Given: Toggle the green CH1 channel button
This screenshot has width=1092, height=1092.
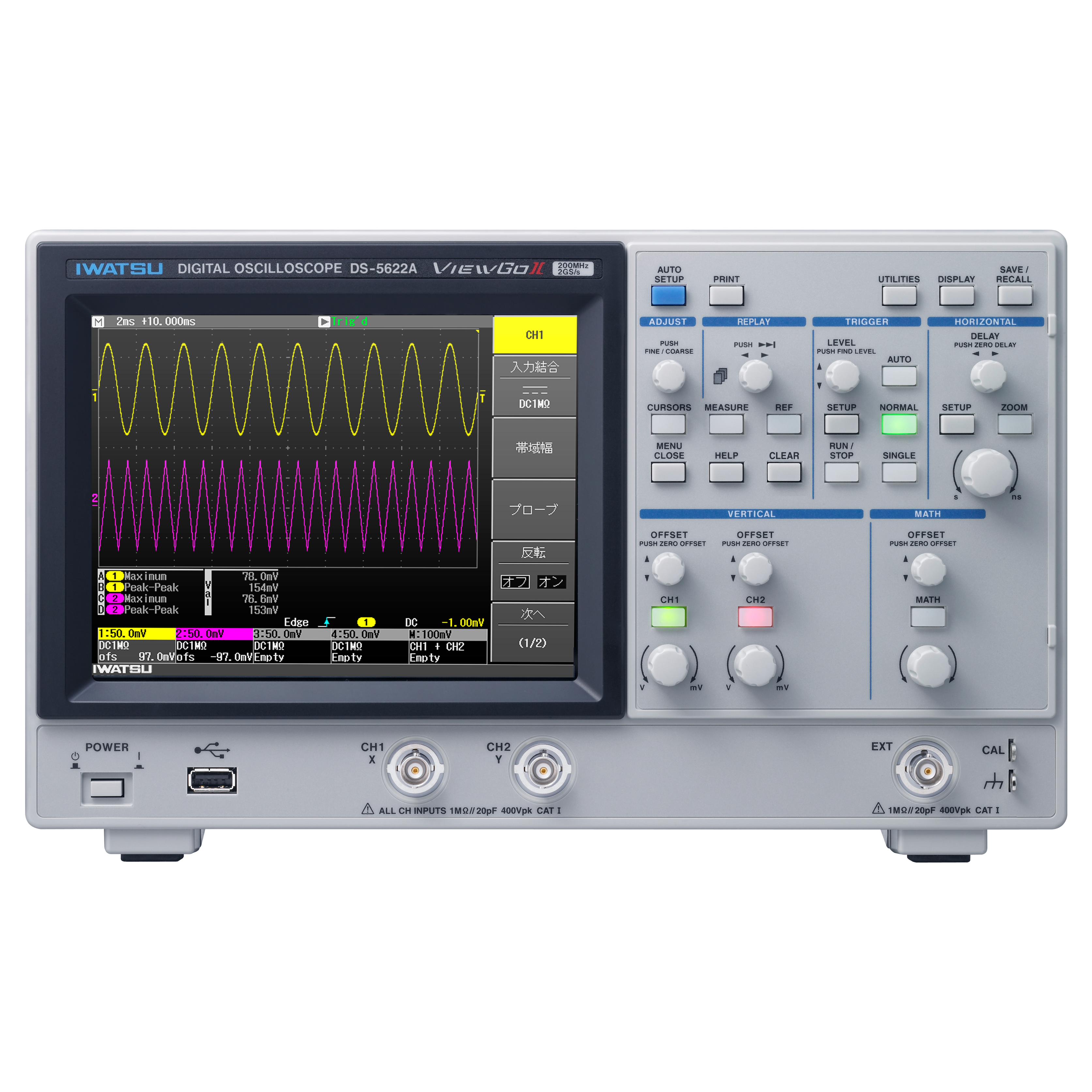Looking at the screenshot, I should pos(668,617).
